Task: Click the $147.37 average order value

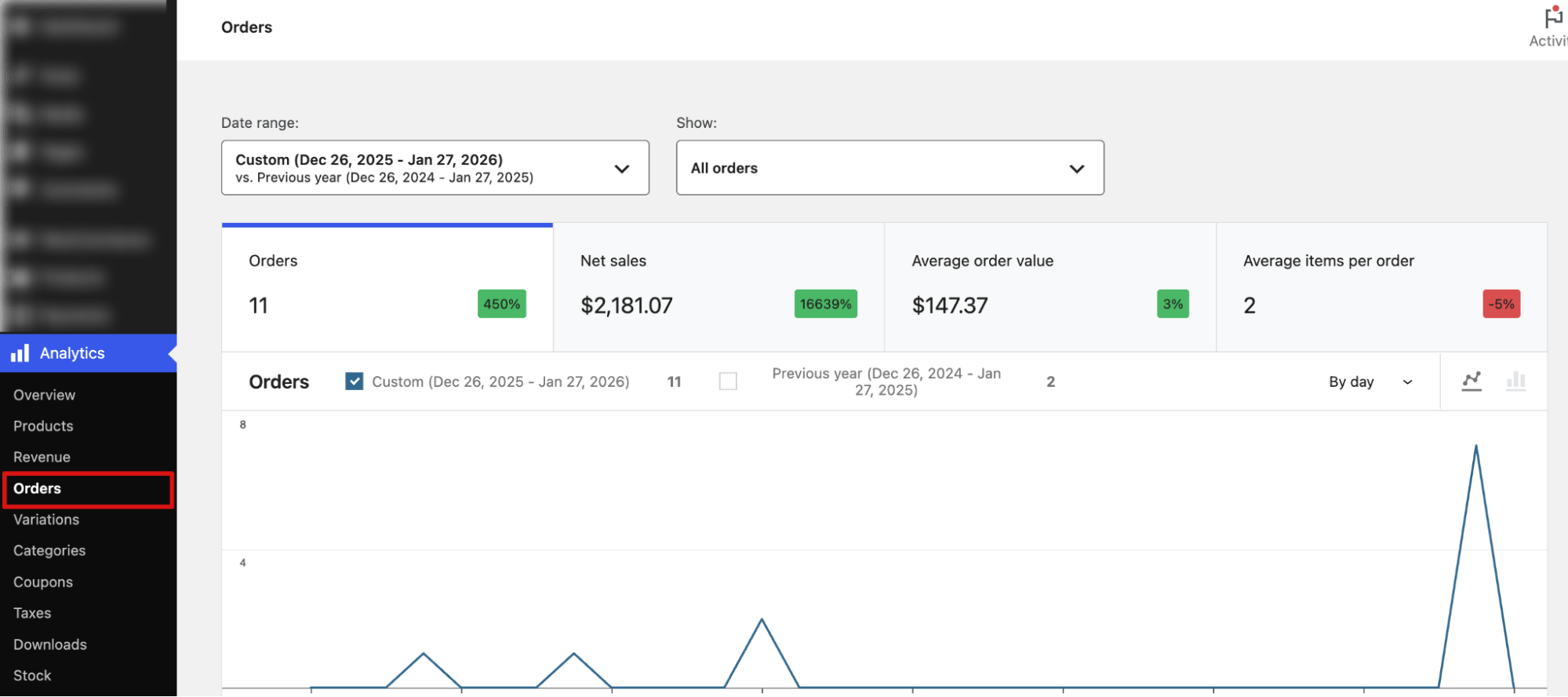Action: [x=950, y=305]
